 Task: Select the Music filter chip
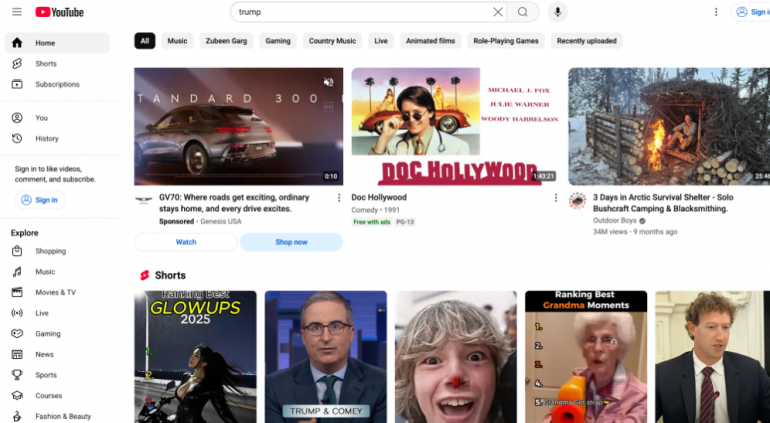177,41
